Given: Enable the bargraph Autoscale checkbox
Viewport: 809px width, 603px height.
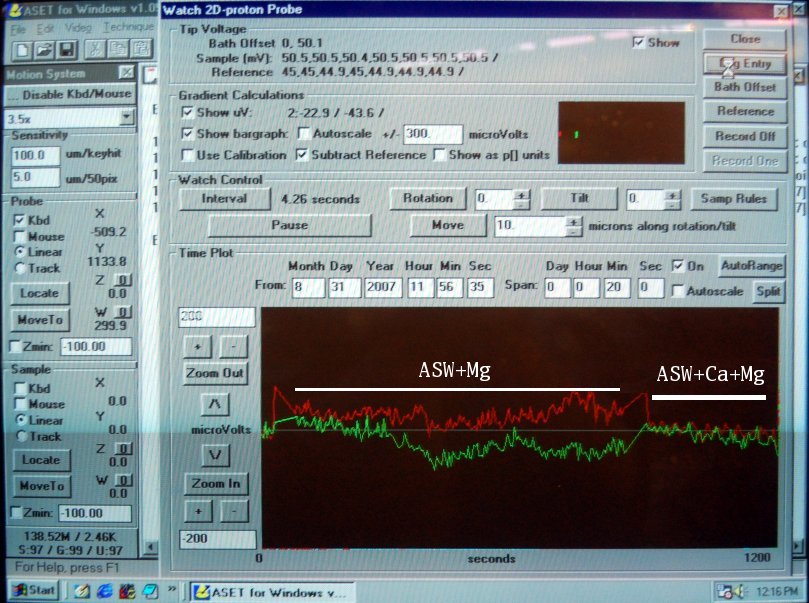Looking at the screenshot, I should [304, 134].
